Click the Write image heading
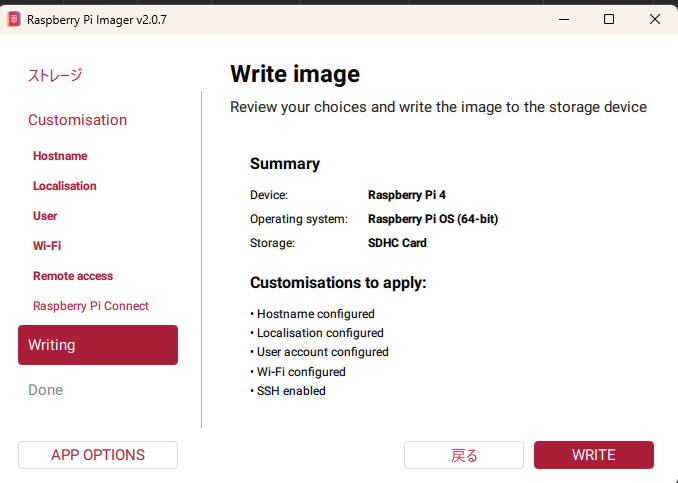Screen dimensions: 678x483 coord(295,74)
